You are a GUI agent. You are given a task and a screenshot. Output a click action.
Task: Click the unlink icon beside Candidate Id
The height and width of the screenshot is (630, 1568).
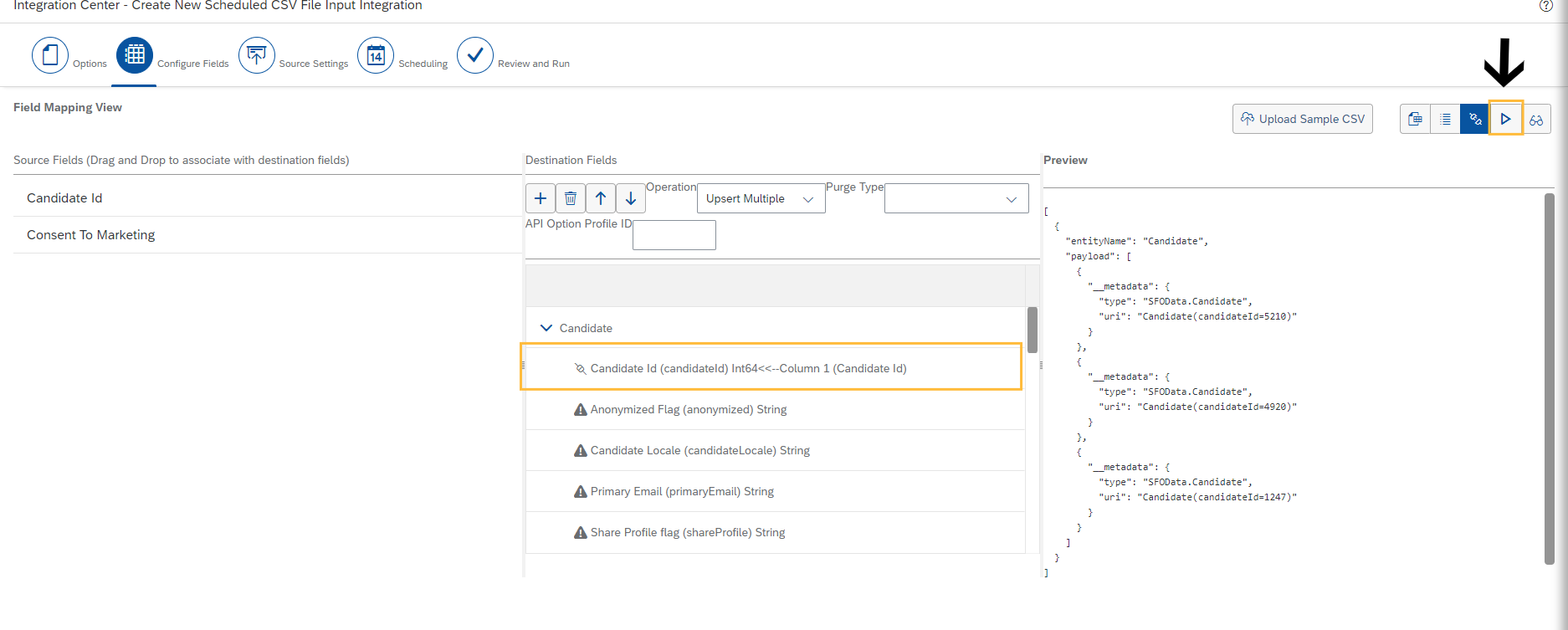[x=580, y=368]
